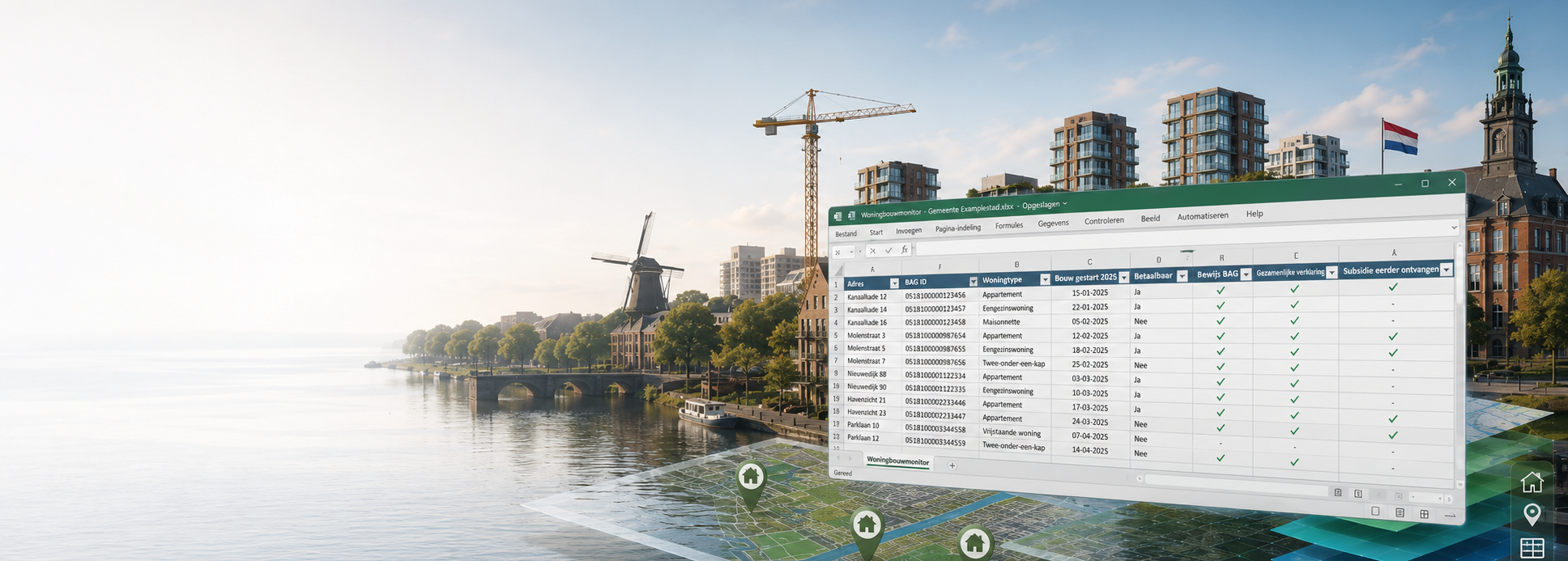Viewport: 1568px width, 561px height.
Task: Click the Name Box field
Action: (842, 253)
